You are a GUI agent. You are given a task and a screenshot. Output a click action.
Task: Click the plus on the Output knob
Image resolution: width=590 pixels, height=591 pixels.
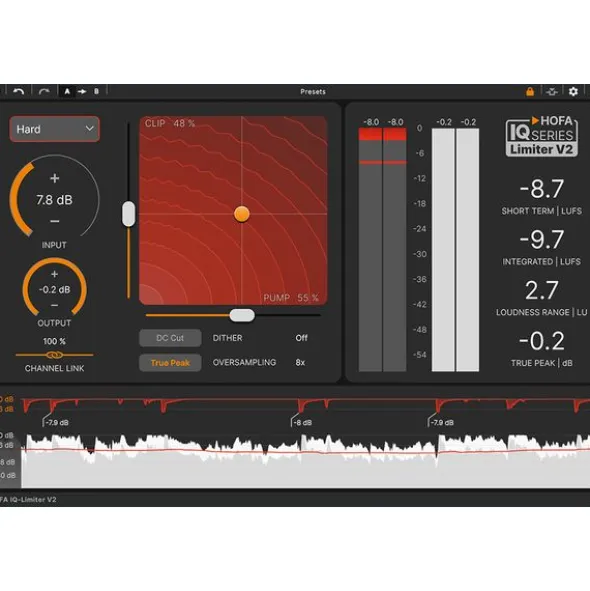click(54, 274)
